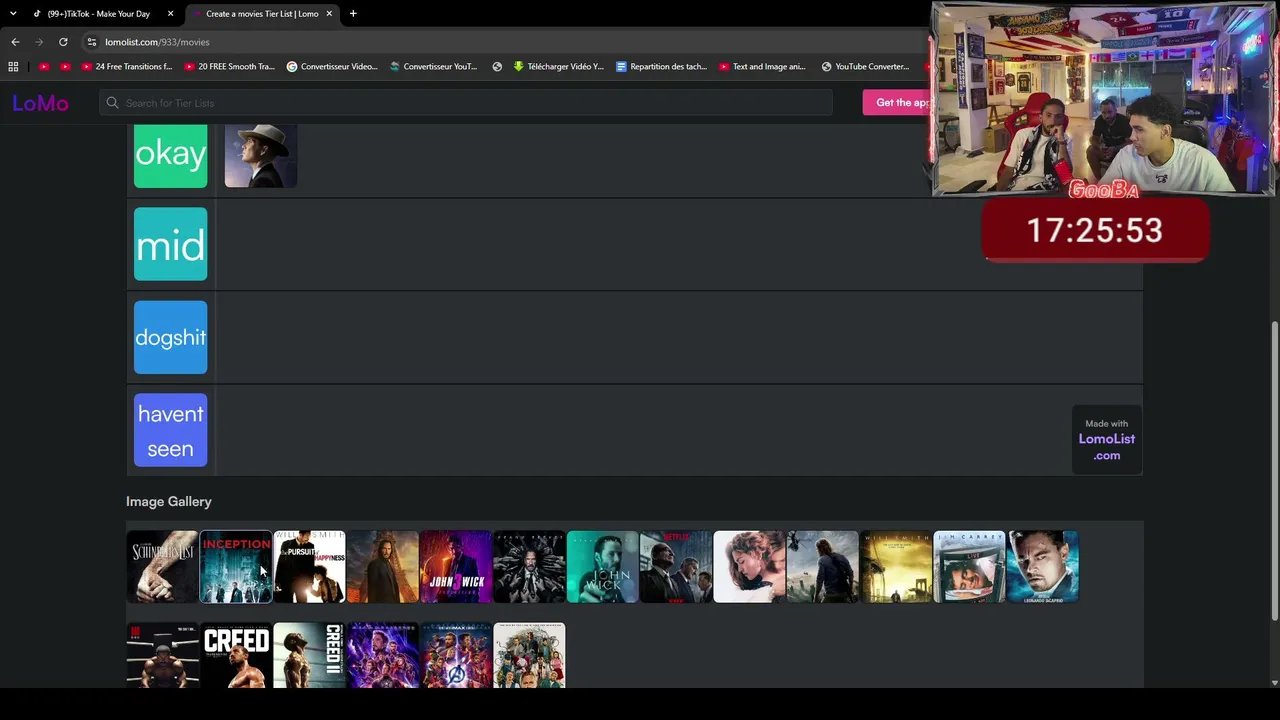Select the Creed II poster

coord(309,655)
